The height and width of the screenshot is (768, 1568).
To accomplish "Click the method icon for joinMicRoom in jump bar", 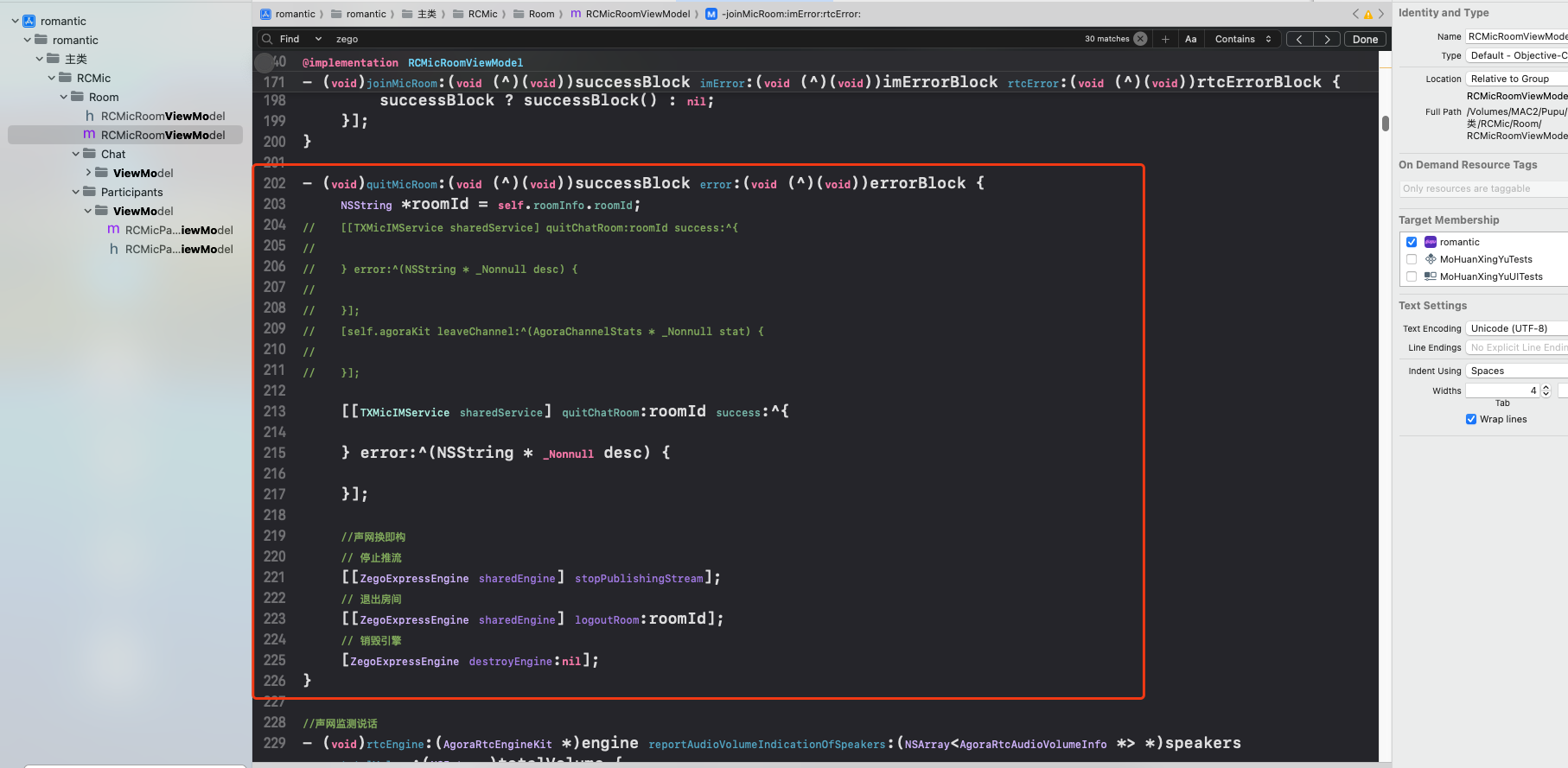I will [711, 14].
